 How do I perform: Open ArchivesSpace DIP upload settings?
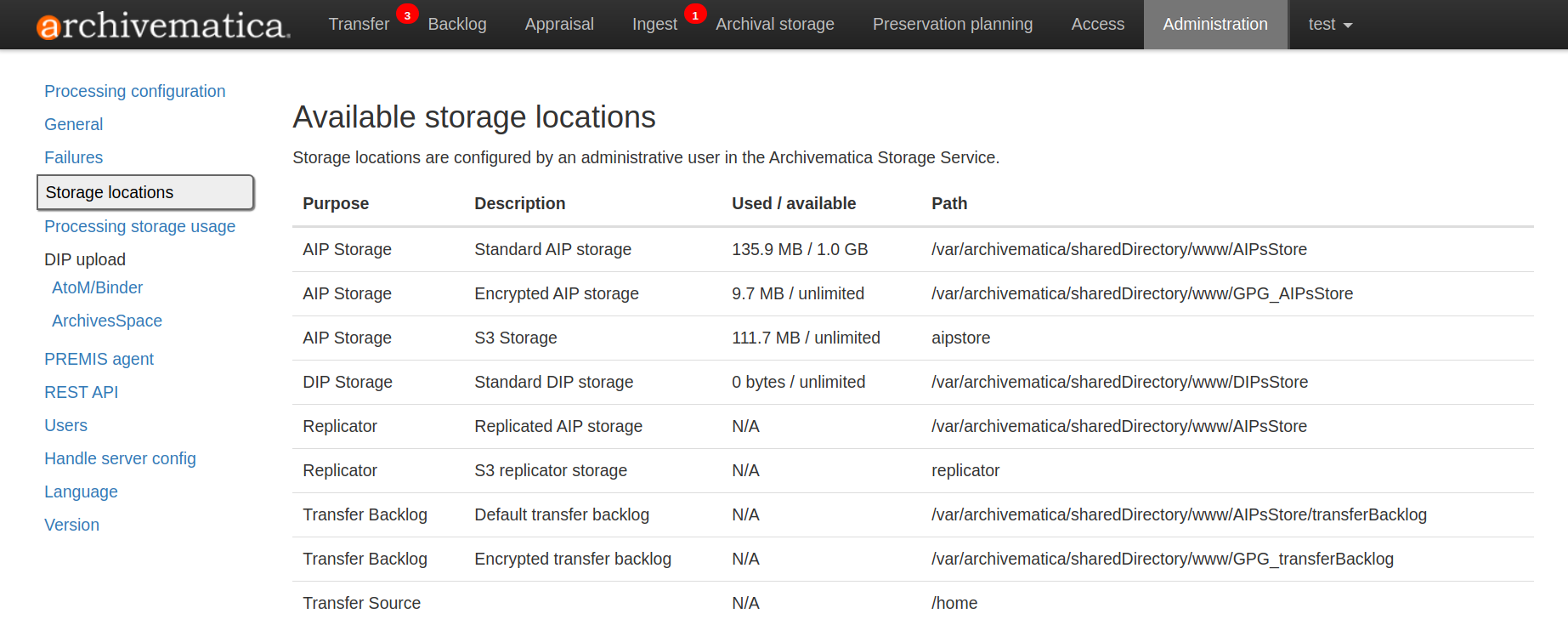click(106, 321)
